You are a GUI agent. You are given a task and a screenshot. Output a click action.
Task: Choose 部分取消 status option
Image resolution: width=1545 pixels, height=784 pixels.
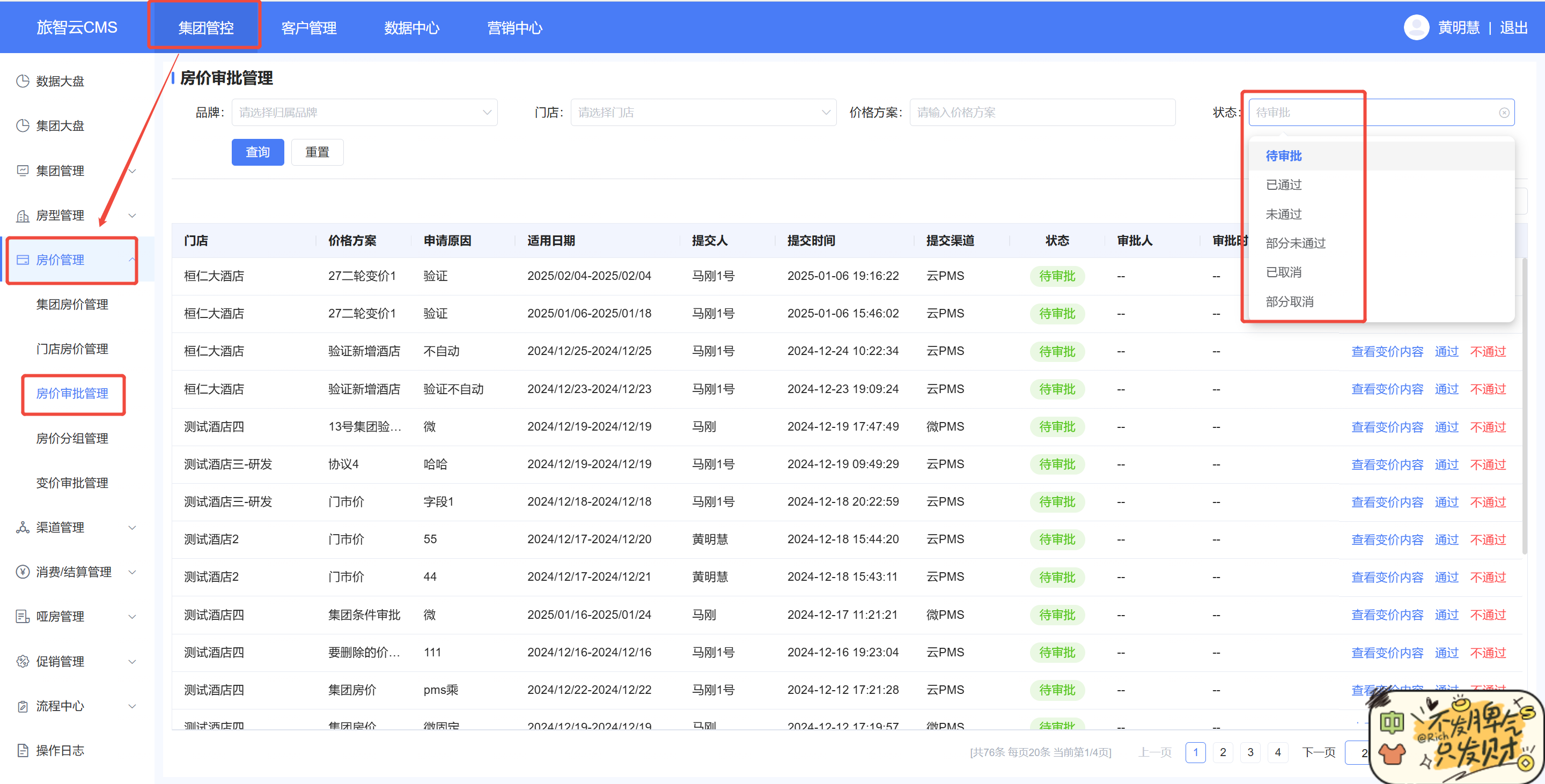pyautogui.click(x=1382, y=301)
